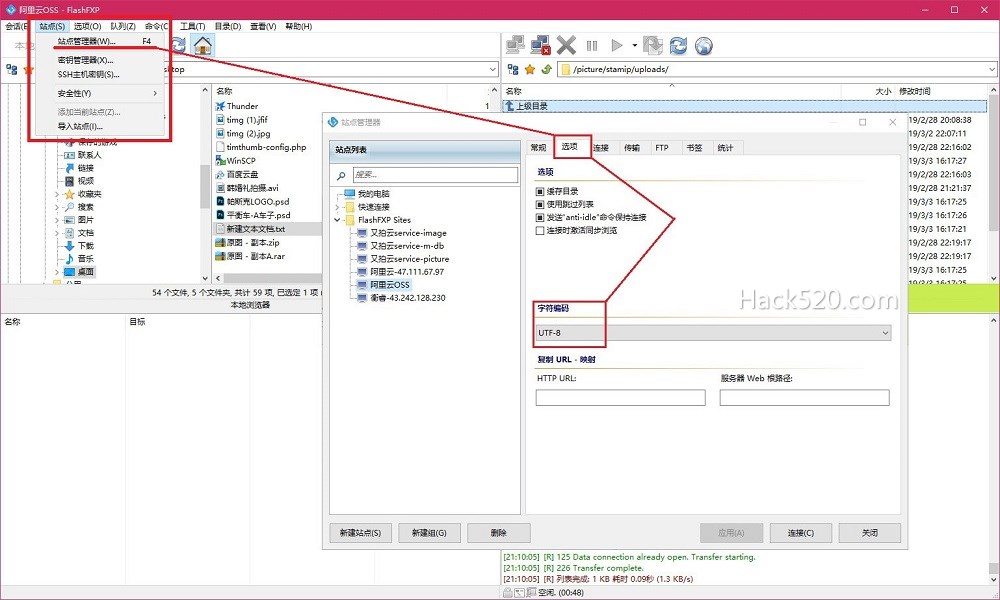Click the remote pane green up-arrow icon
This screenshot has height=600, width=1000.
tap(546, 69)
